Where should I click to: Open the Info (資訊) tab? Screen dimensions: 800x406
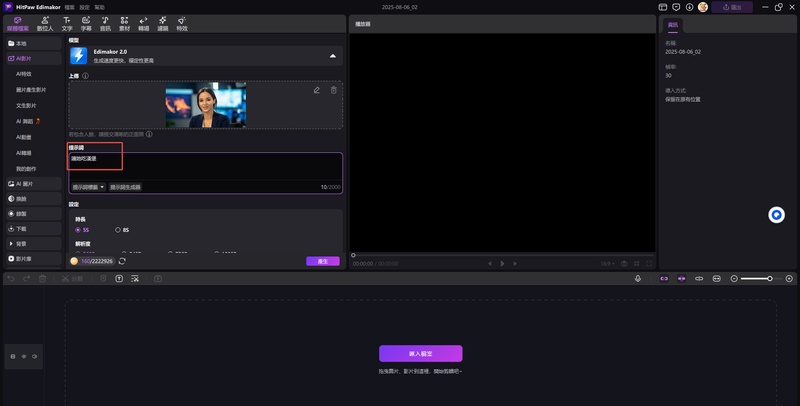(x=672, y=24)
